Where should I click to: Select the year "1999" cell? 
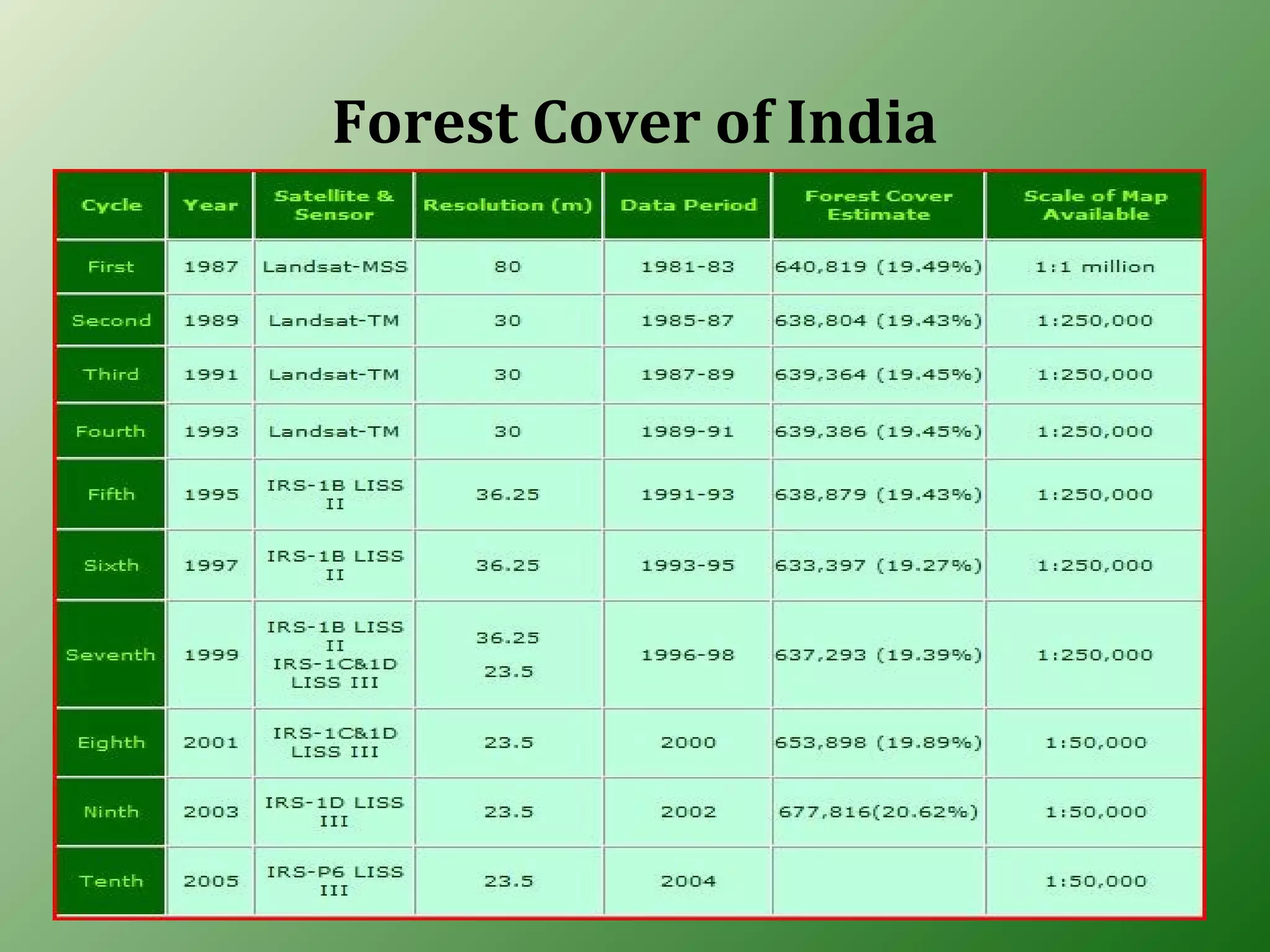(x=211, y=654)
